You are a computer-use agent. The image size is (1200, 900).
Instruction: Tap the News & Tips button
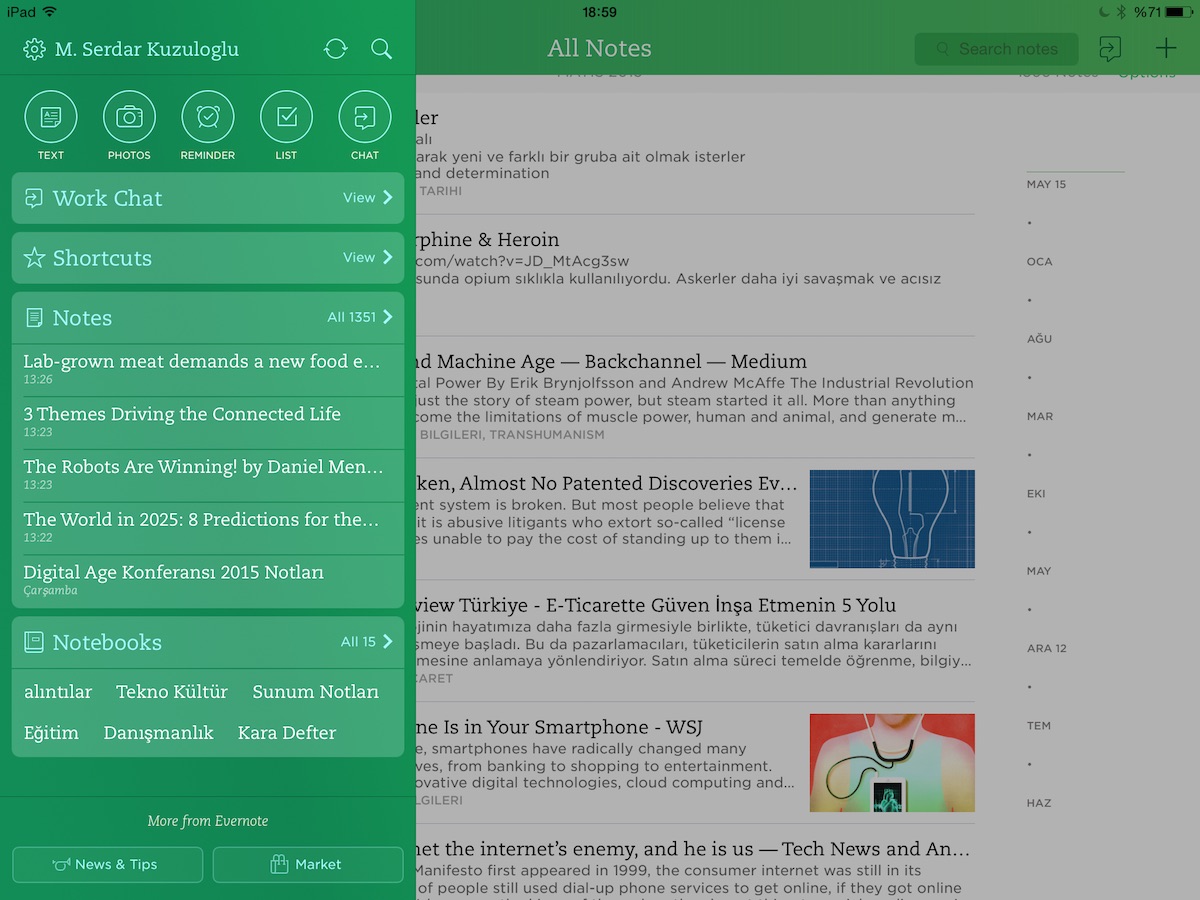tap(108, 865)
